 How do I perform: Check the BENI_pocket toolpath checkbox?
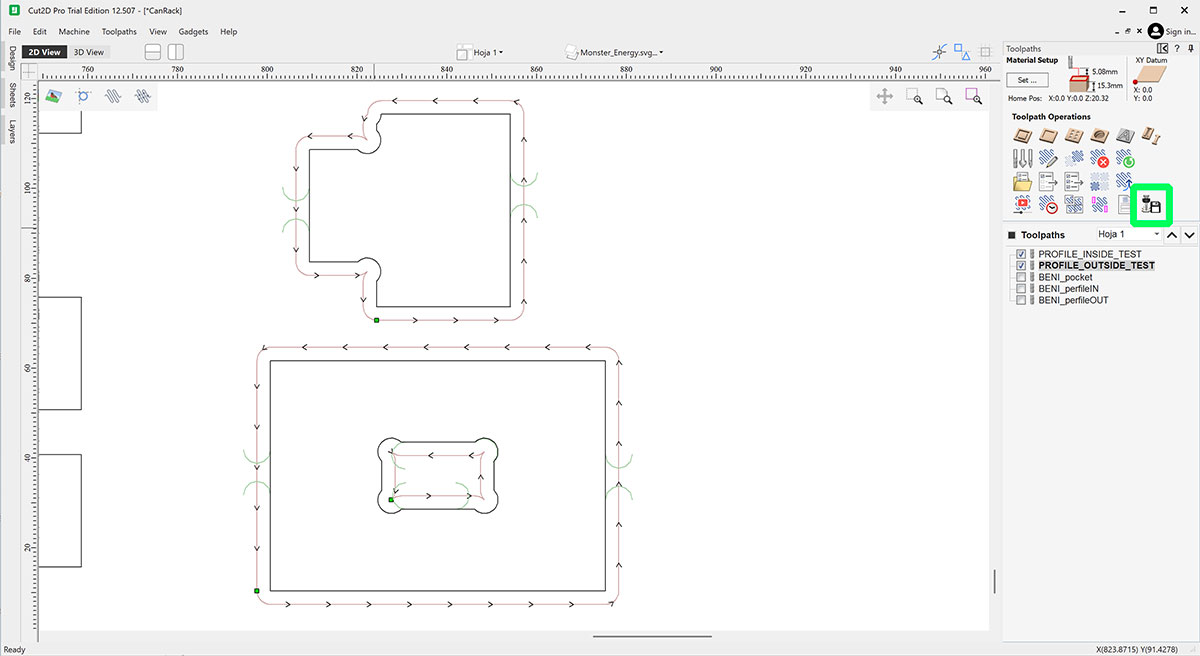click(1021, 277)
